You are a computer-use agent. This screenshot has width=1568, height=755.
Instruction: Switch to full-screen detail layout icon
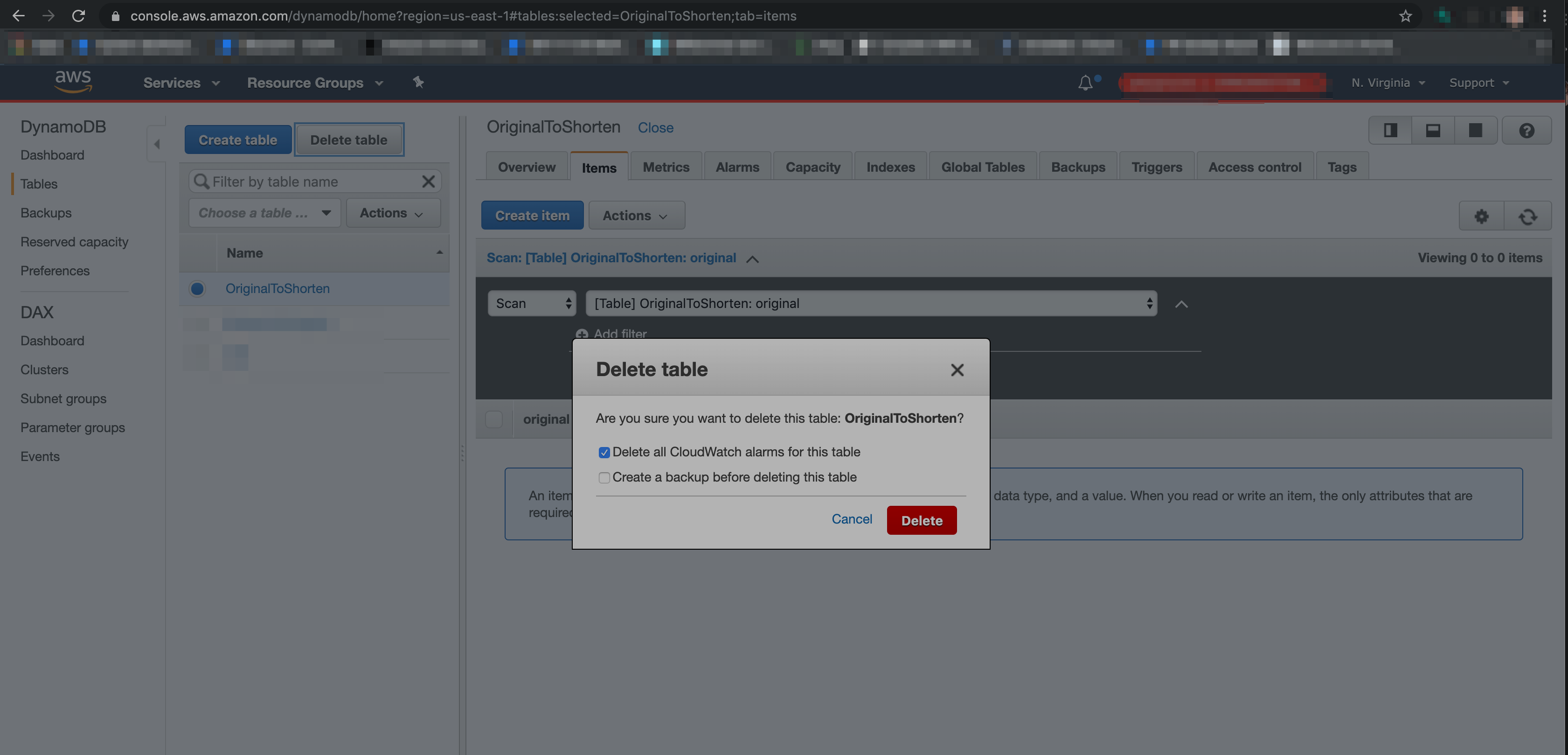(x=1476, y=130)
